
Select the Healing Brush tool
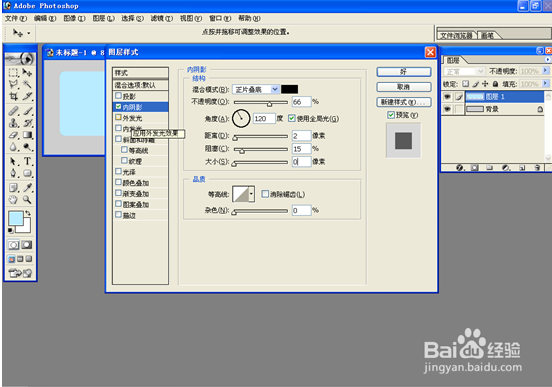pos(13,111)
